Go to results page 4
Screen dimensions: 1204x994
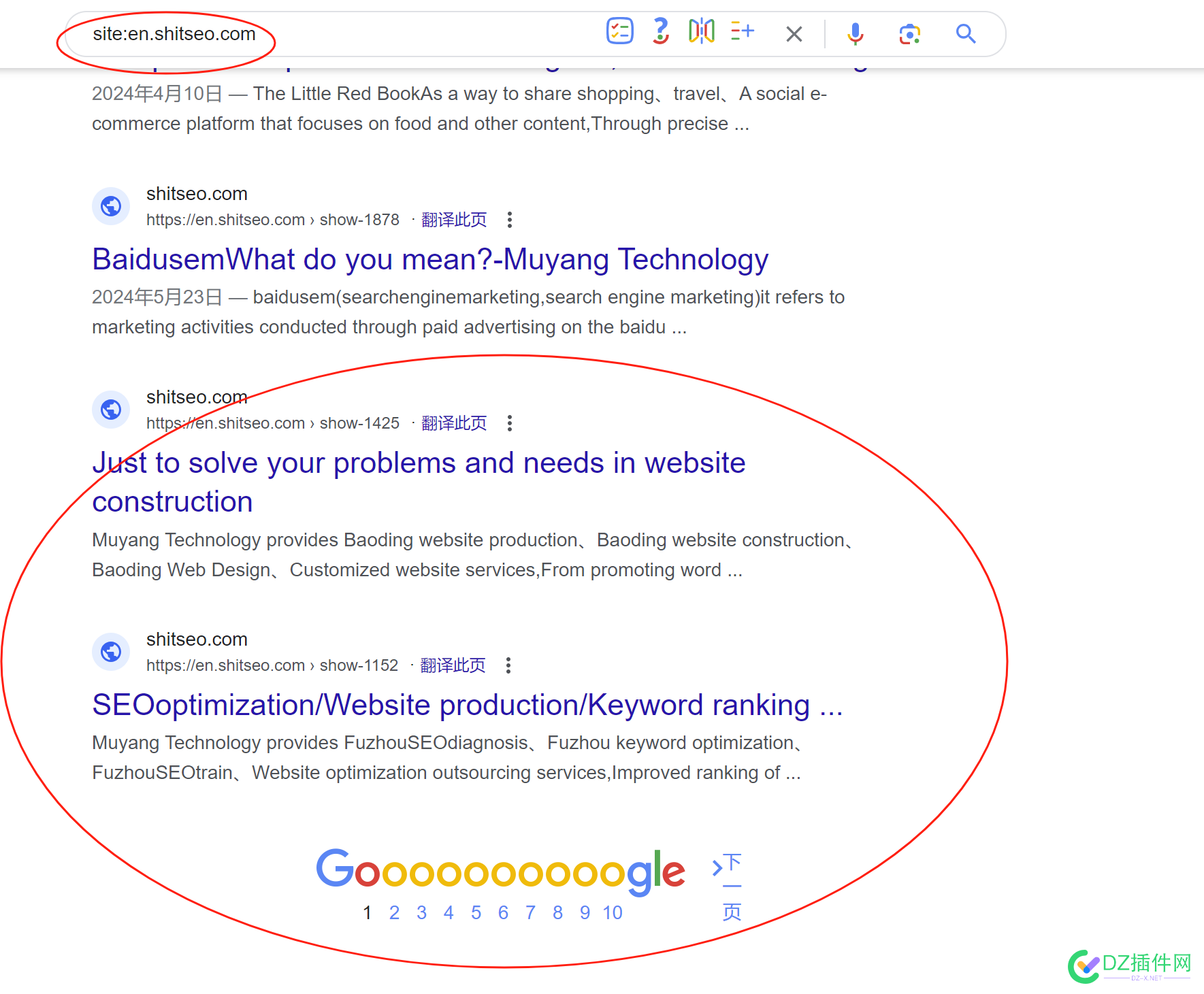(x=449, y=913)
